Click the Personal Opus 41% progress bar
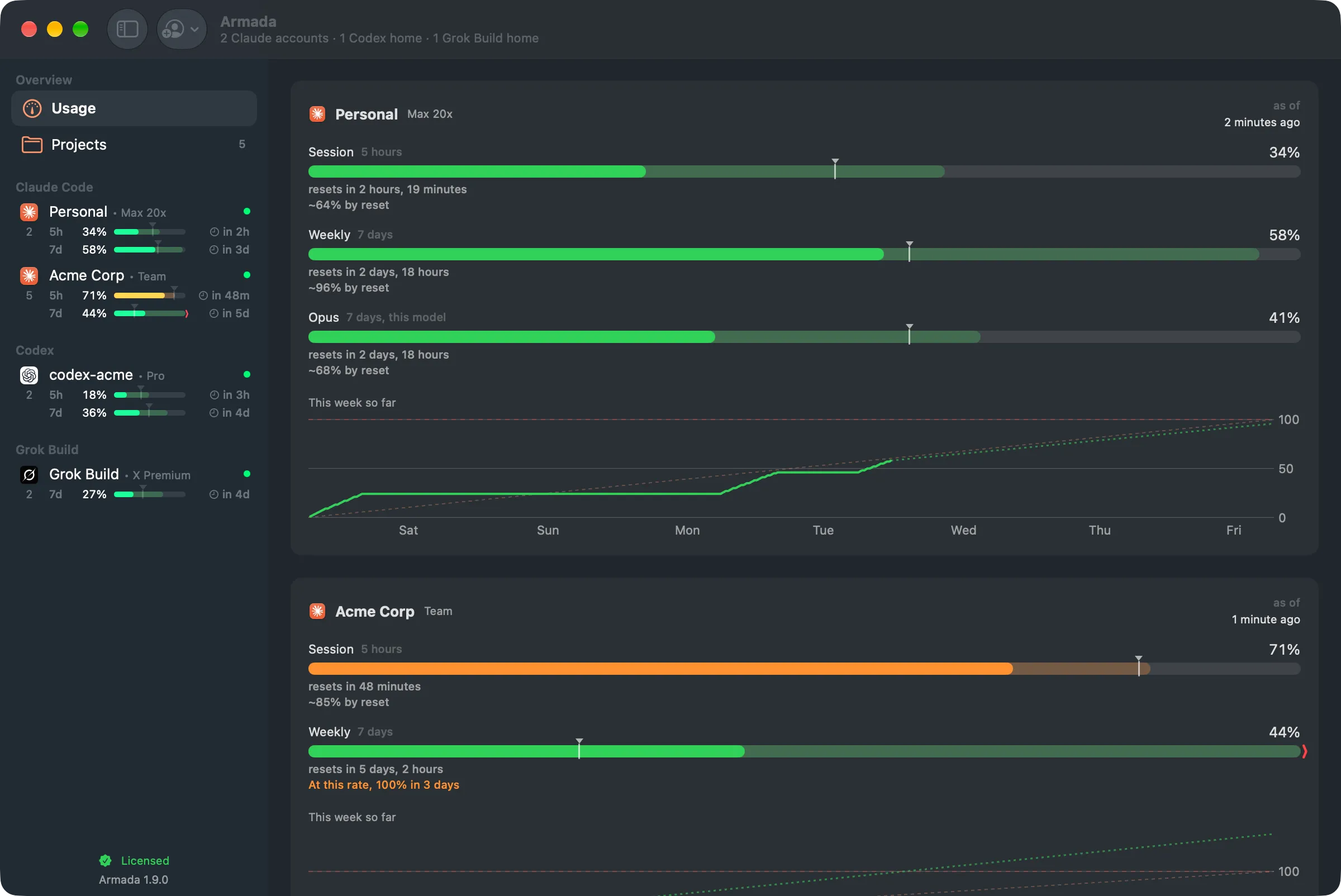This screenshot has height=896, width=1341. click(x=804, y=337)
